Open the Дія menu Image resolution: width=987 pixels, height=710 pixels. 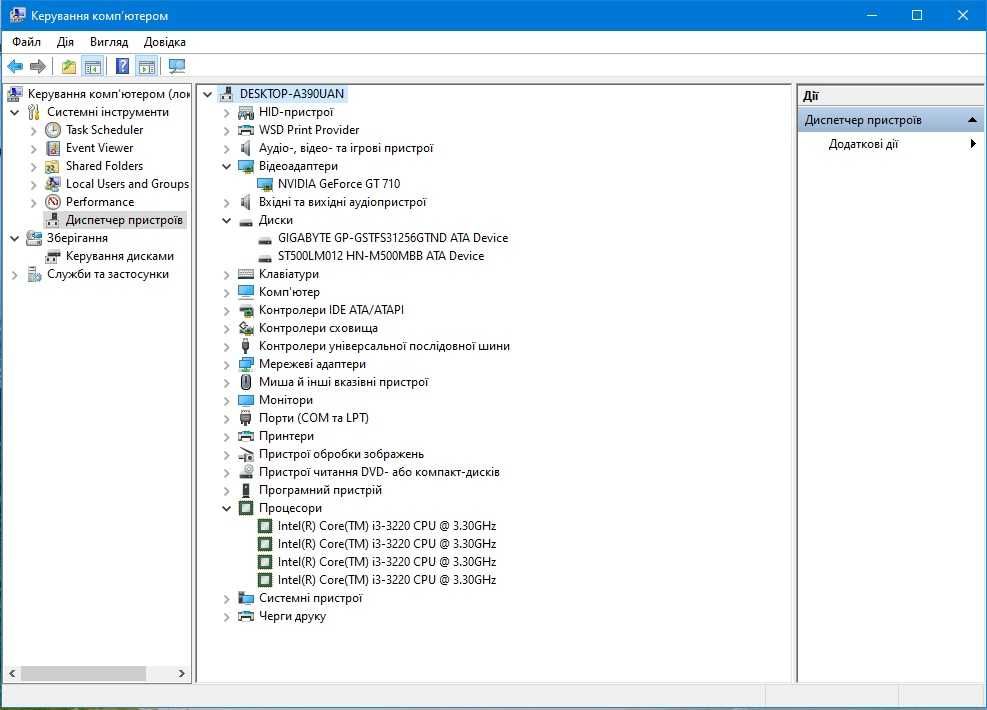pyautogui.click(x=65, y=42)
